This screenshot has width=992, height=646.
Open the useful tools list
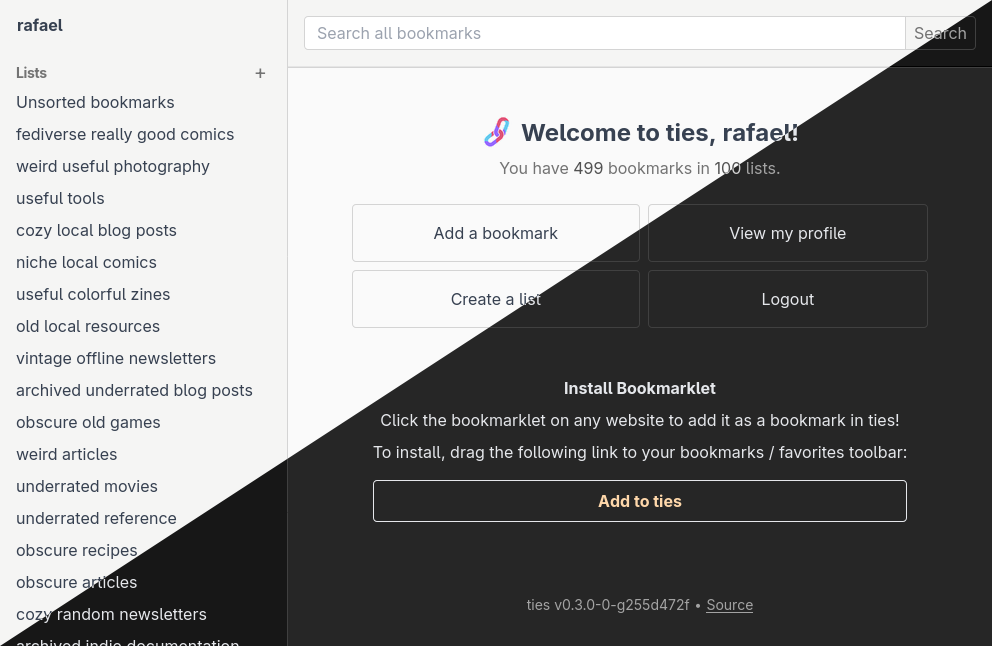click(60, 198)
